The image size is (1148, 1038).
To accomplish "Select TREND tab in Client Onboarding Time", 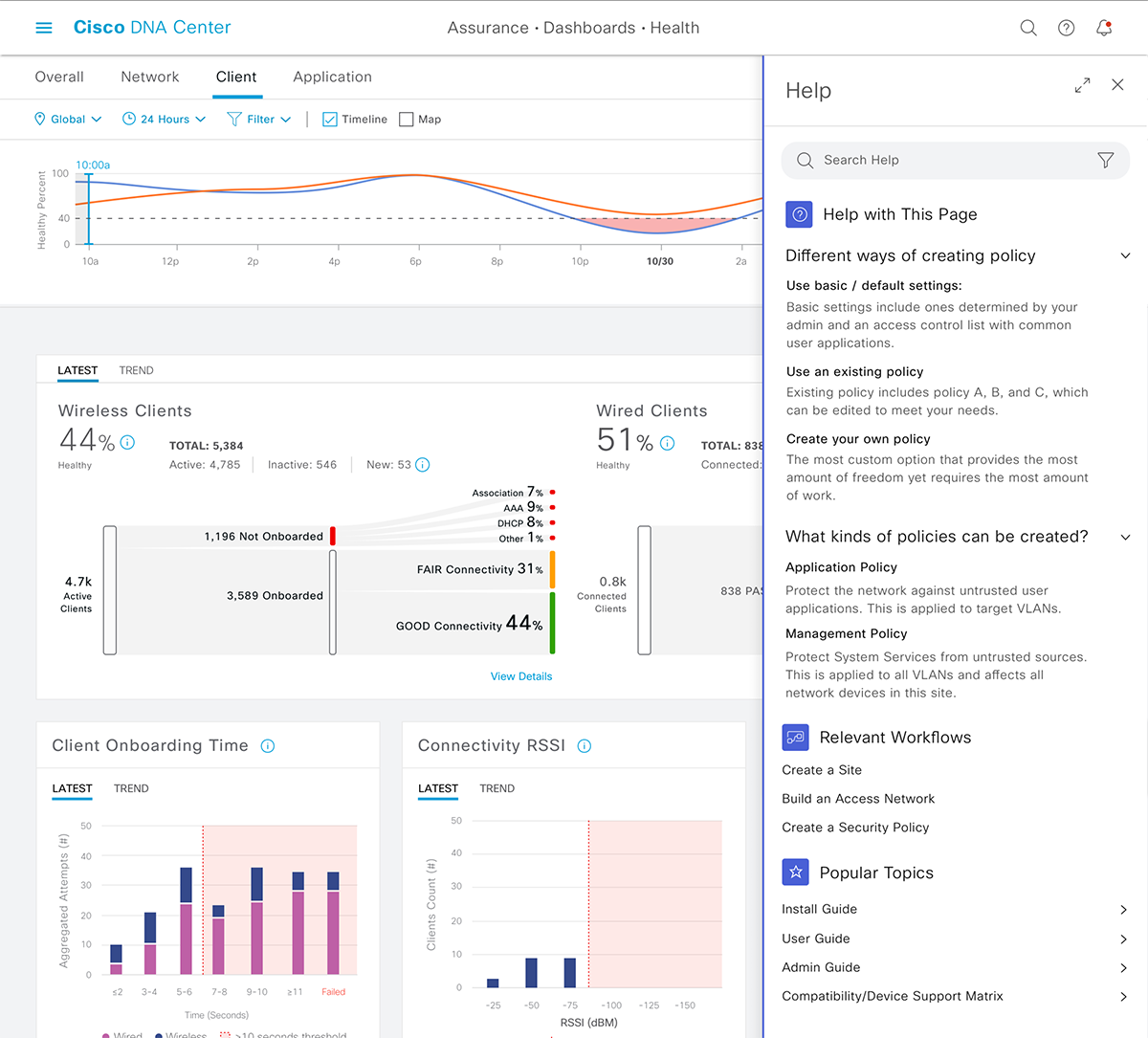I will 131,788.
